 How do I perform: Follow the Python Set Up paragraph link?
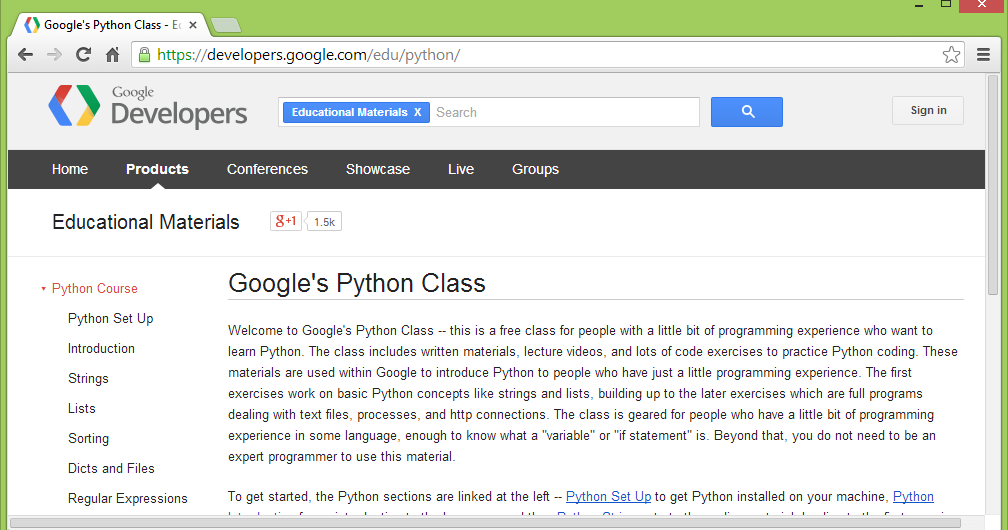click(x=608, y=496)
